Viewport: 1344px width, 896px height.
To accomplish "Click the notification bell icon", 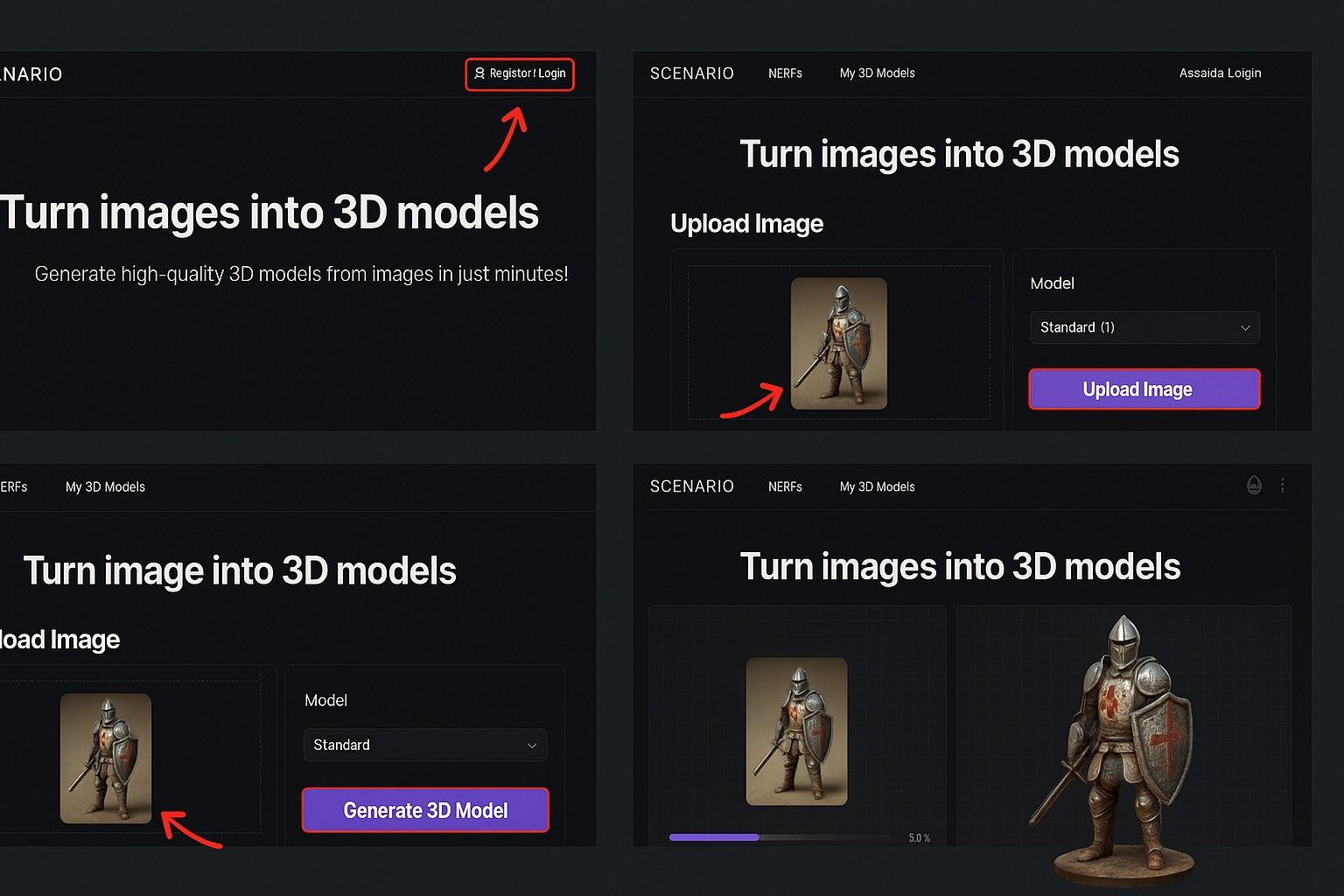I will pos(1254,485).
